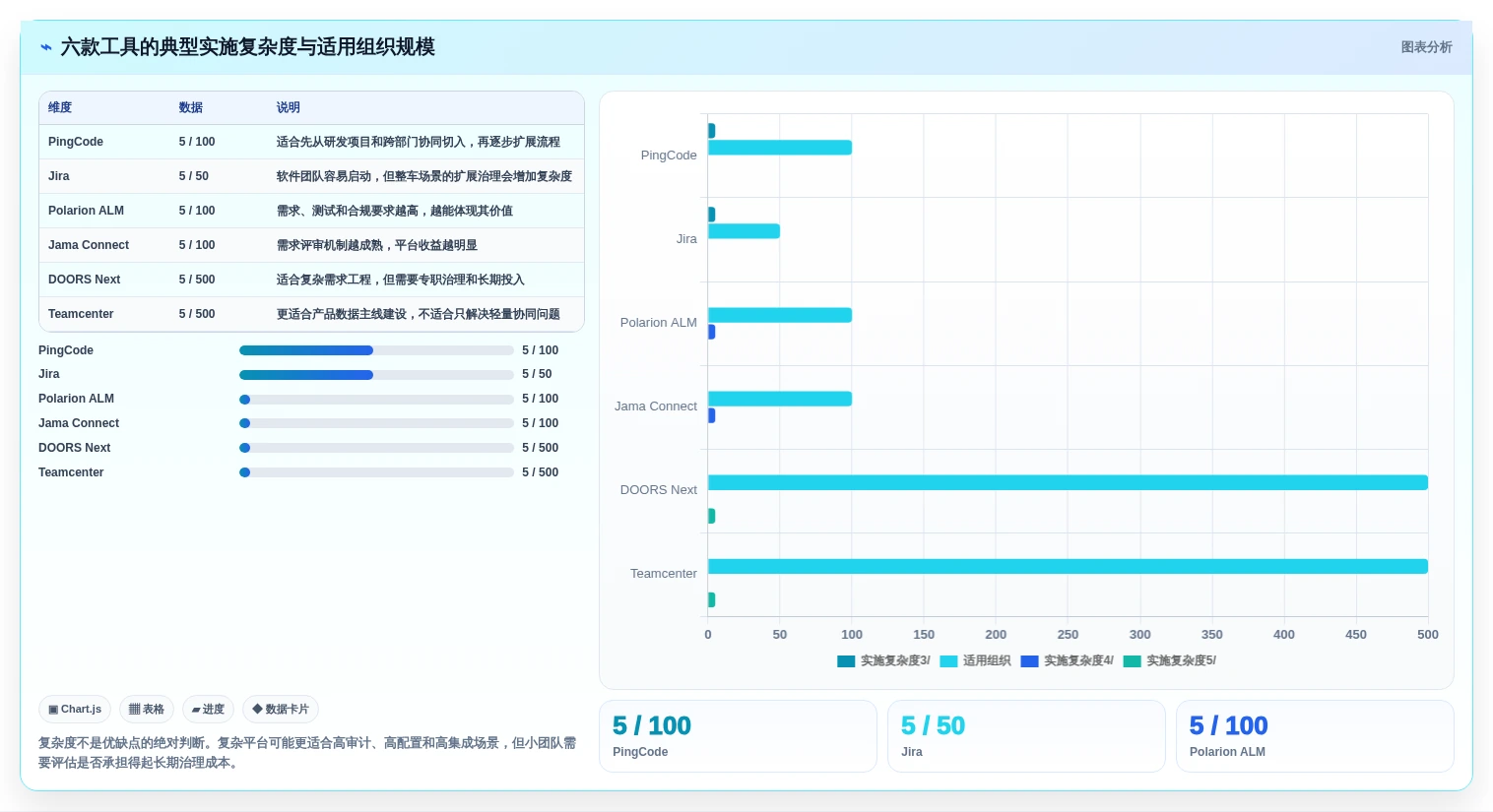This screenshot has width=1493, height=812.
Task: Click the 5 / 500 value beside Teamcenter progress bar
Action: (541, 472)
